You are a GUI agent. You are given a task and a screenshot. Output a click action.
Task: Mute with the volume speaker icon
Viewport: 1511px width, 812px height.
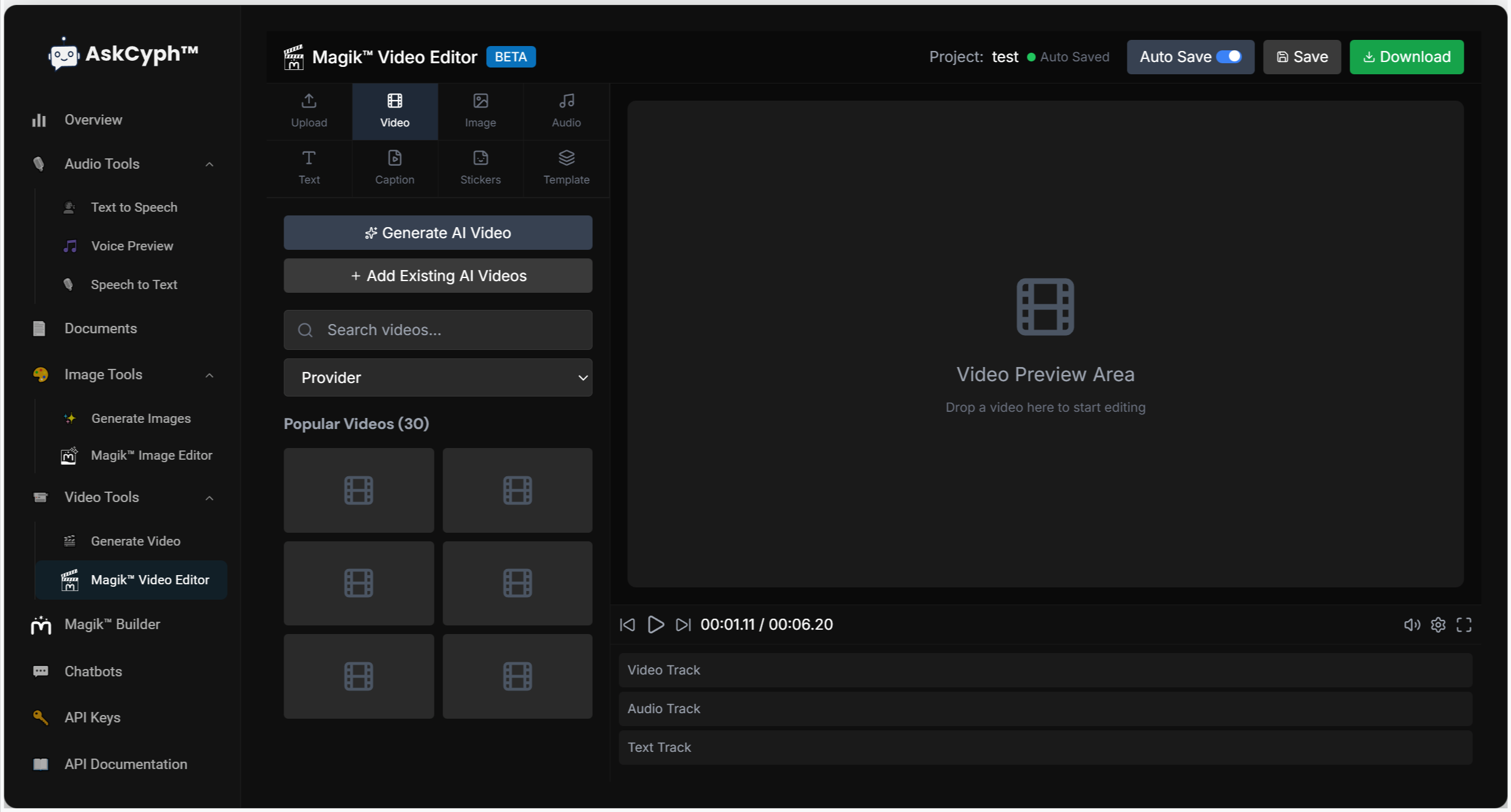click(1411, 624)
